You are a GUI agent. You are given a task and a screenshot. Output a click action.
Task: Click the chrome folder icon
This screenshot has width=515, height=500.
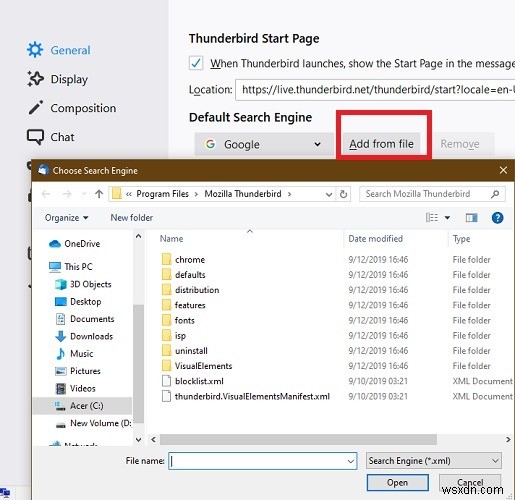(166, 259)
